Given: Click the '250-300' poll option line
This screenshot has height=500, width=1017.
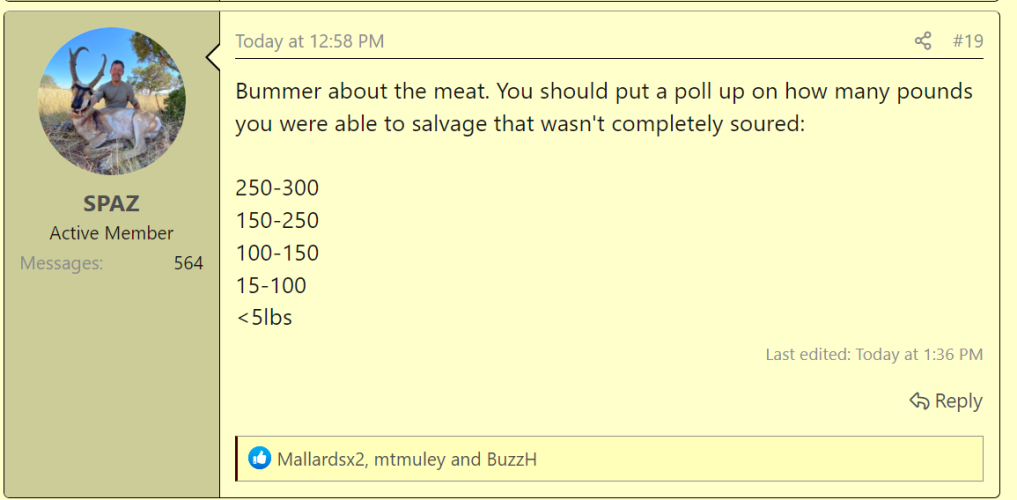Looking at the screenshot, I should click(277, 189).
